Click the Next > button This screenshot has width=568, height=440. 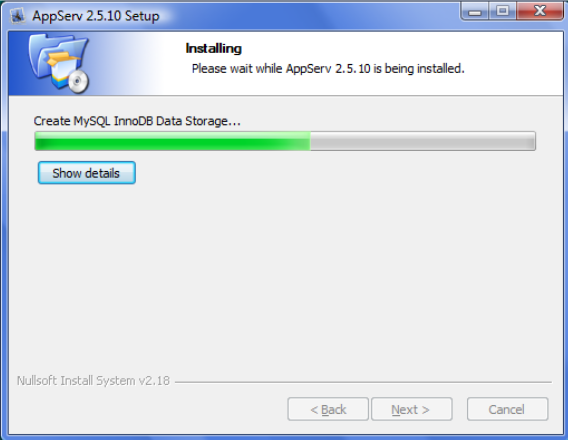coord(412,409)
